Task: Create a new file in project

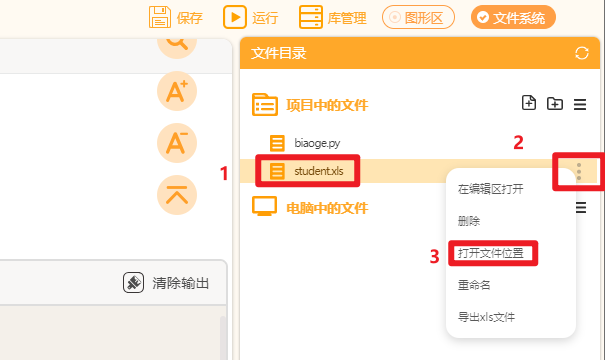Action: pyautogui.click(x=529, y=103)
